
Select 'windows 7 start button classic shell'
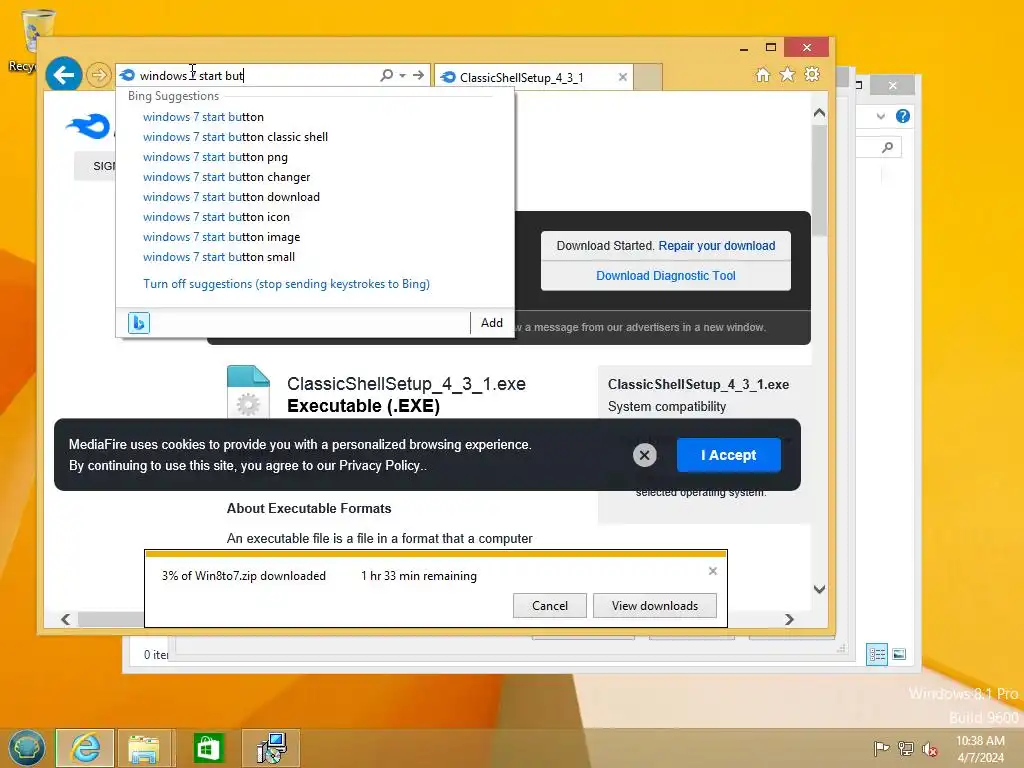[x=235, y=137]
